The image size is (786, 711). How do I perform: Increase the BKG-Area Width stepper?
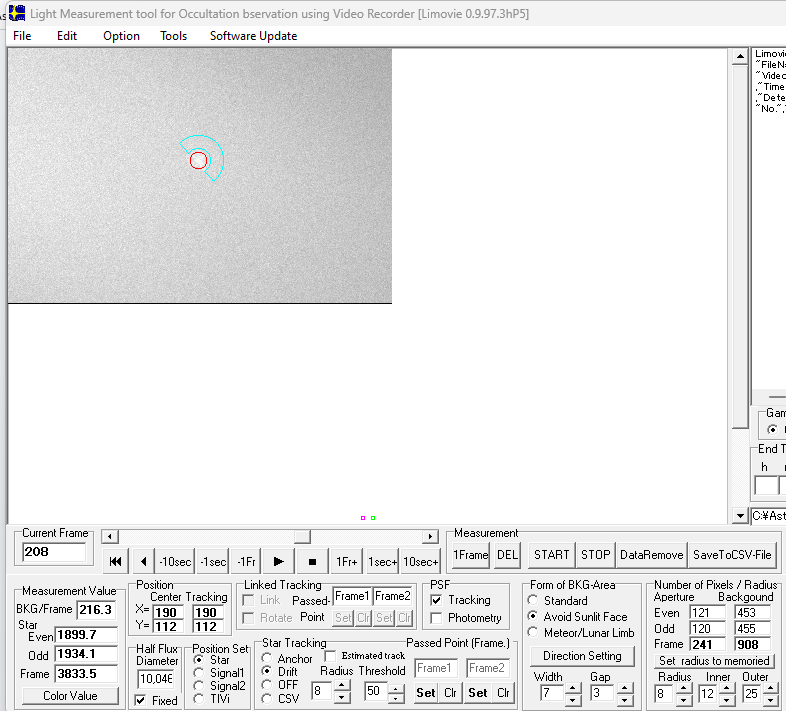574,687
